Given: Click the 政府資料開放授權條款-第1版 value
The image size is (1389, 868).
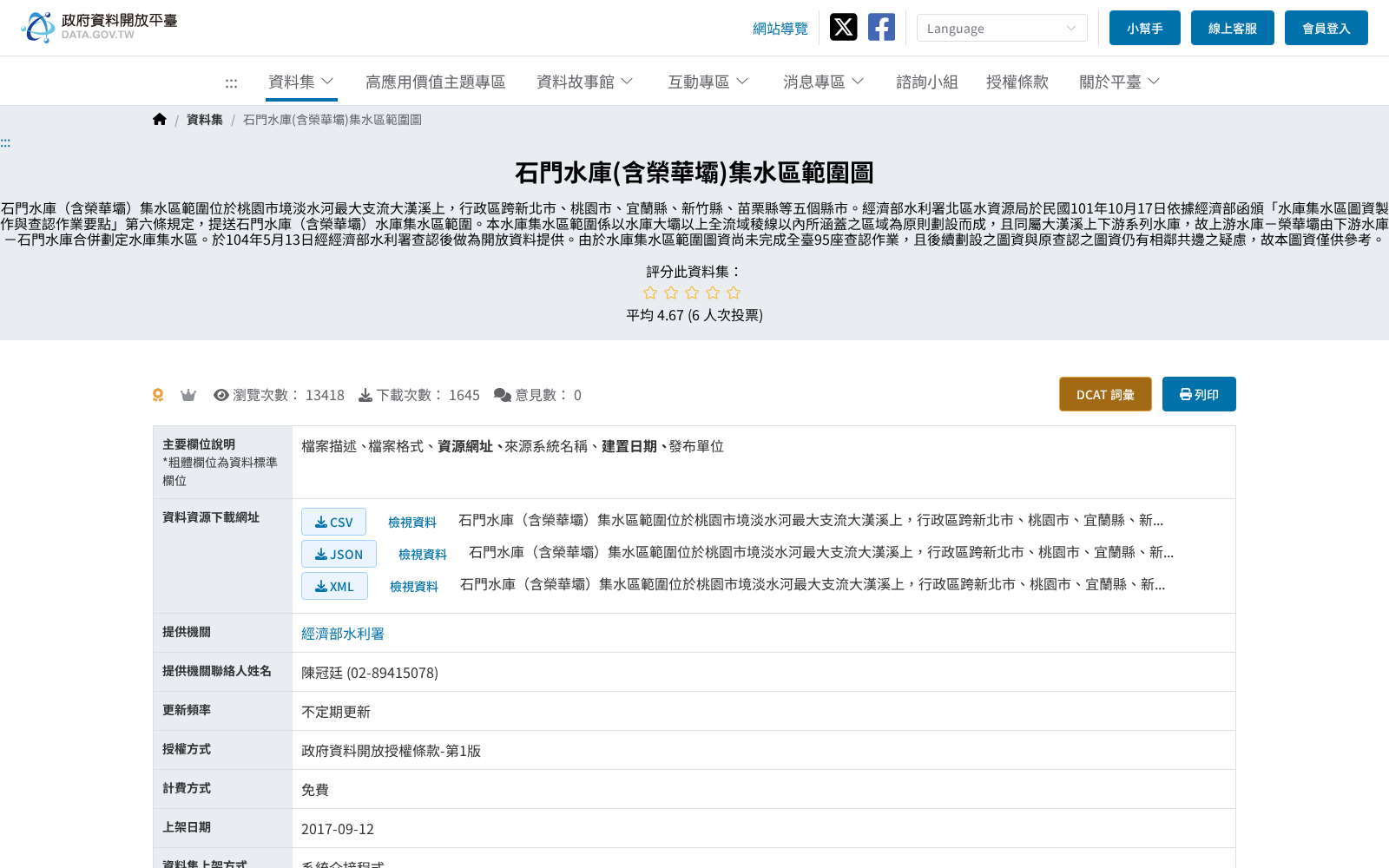Looking at the screenshot, I should tap(391, 751).
